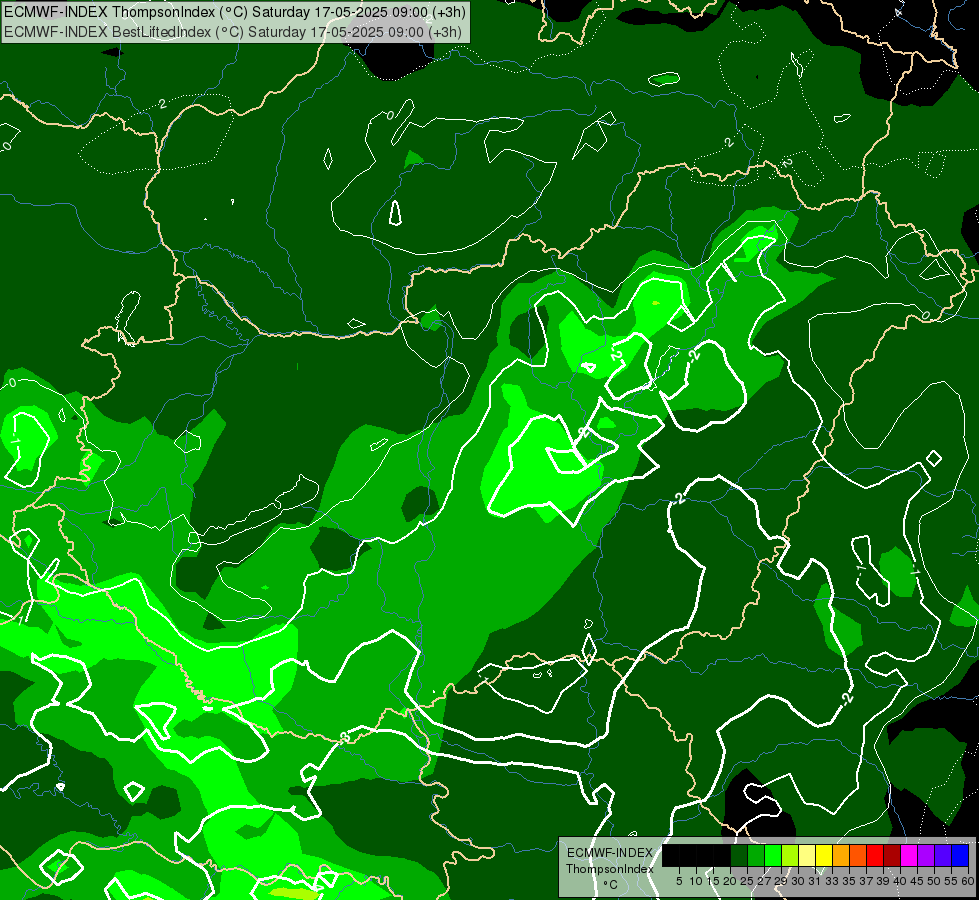Click the legend tick label 60
The image size is (979, 900).
pyautogui.click(x=968, y=881)
